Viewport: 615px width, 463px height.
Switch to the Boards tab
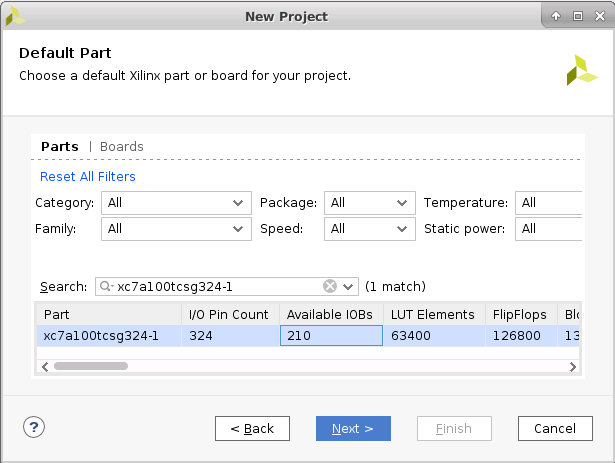coord(121,147)
